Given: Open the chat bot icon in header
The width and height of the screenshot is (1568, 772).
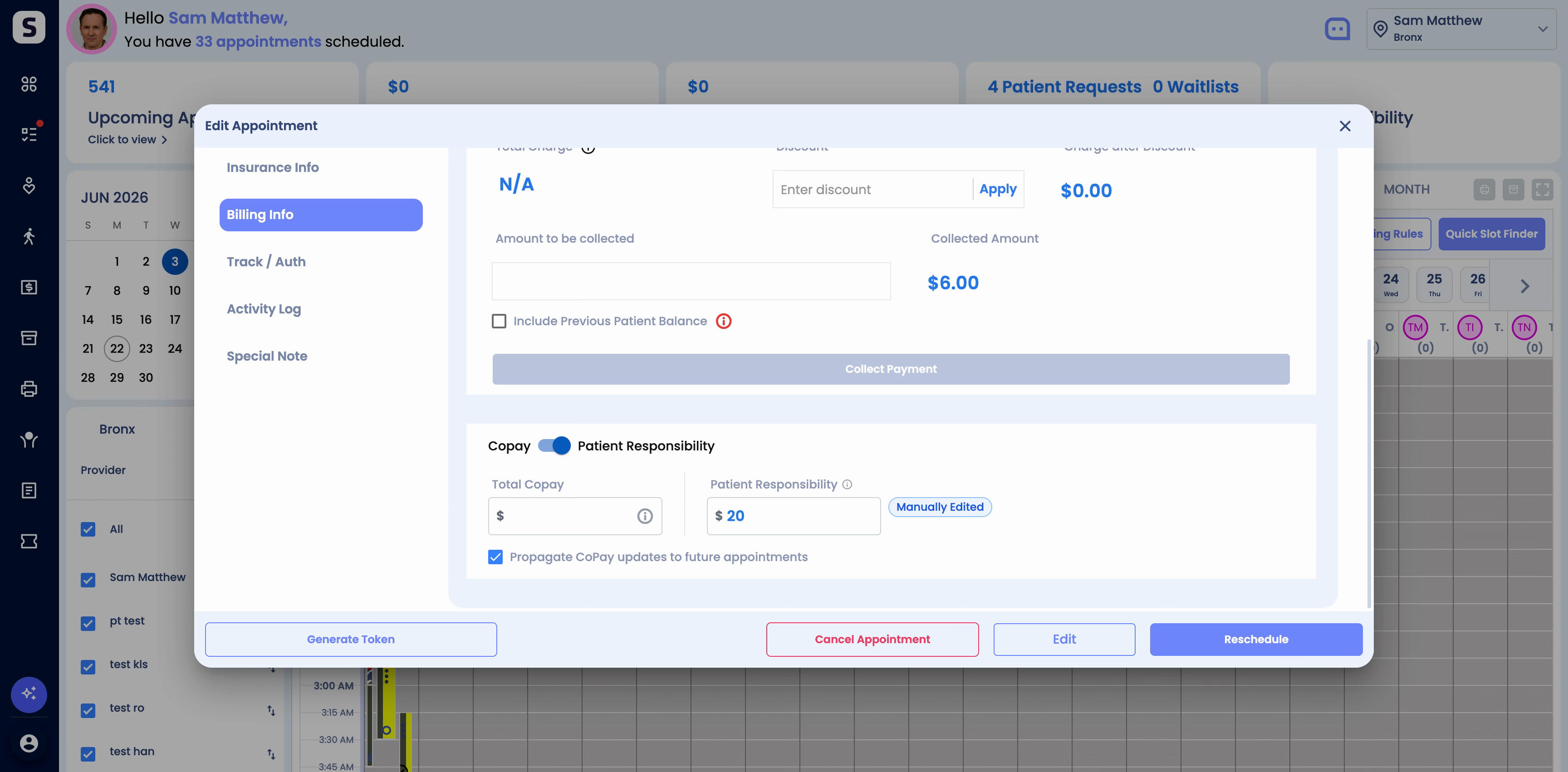Looking at the screenshot, I should [1337, 29].
